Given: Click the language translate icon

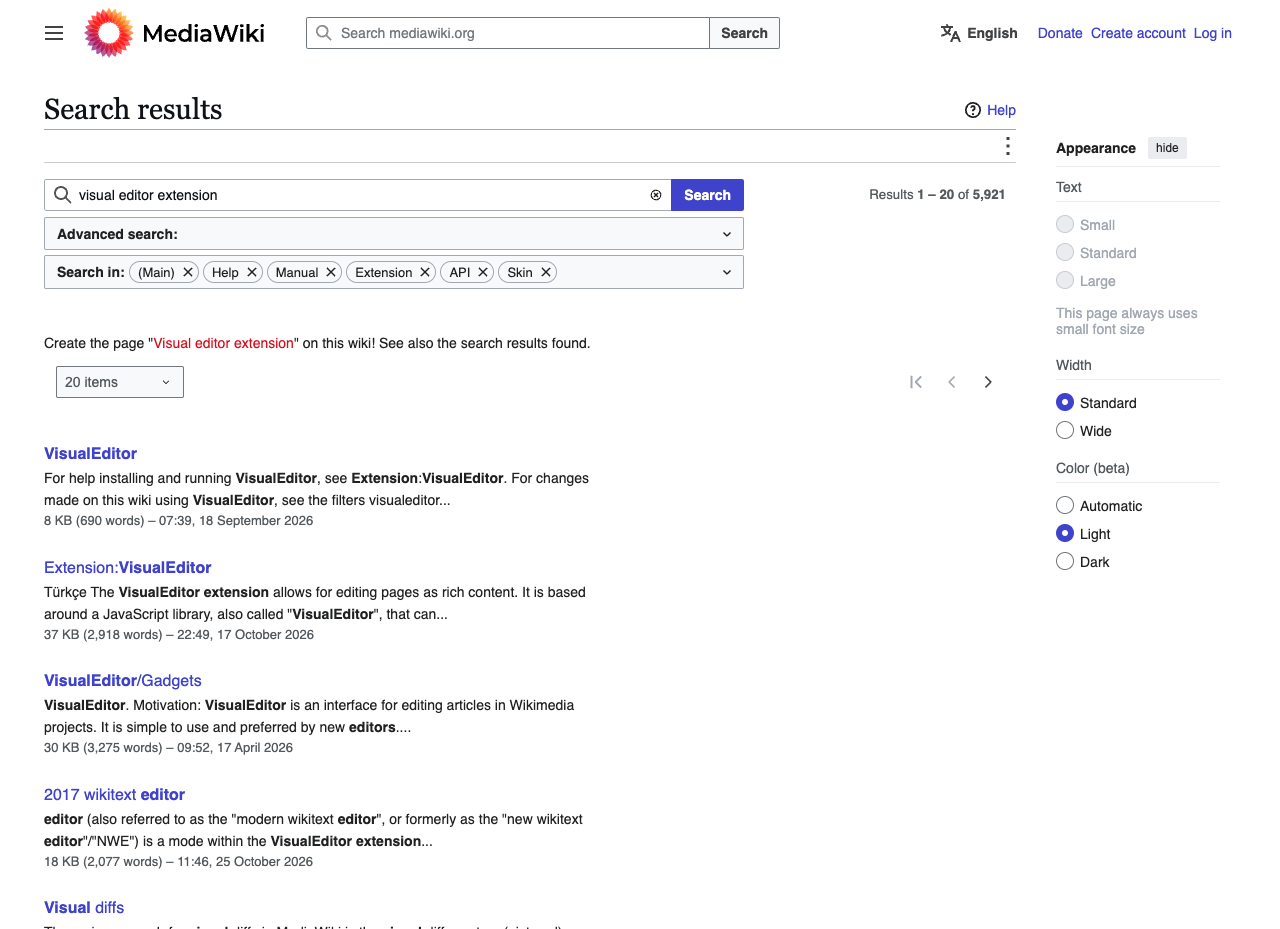Looking at the screenshot, I should click(x=950, y=33).
